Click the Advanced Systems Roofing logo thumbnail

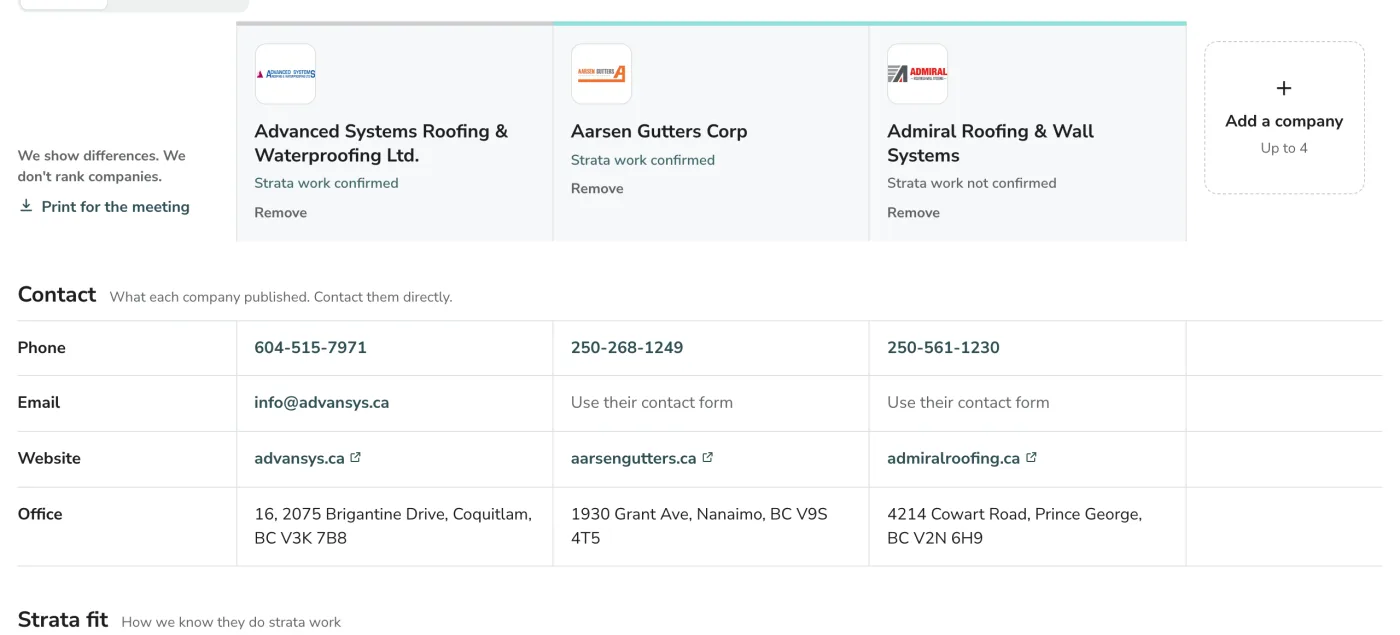pyautogui.click(x=285, y=74)
